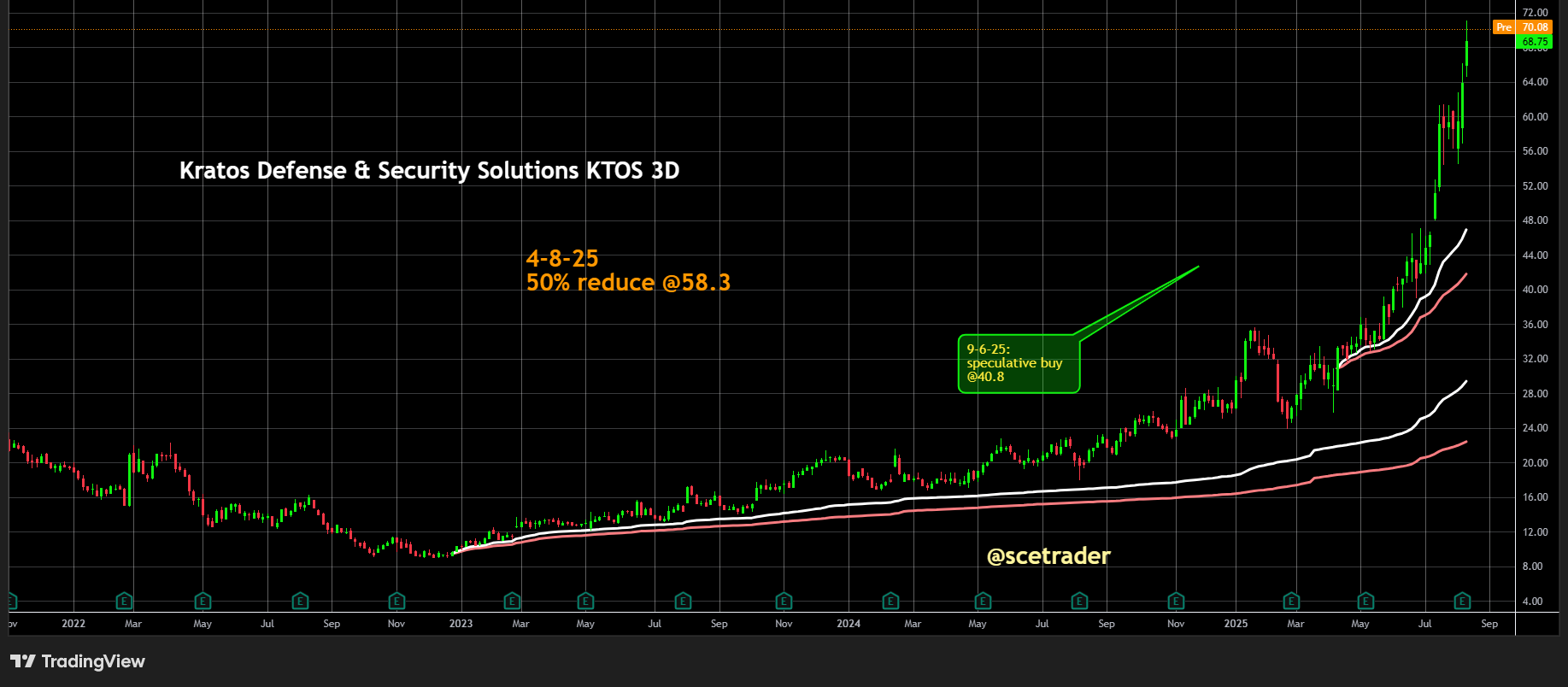Open the earnings marker above Nov 2023 label
Viewport: 1568px width, 687px height.
(784, 601)
